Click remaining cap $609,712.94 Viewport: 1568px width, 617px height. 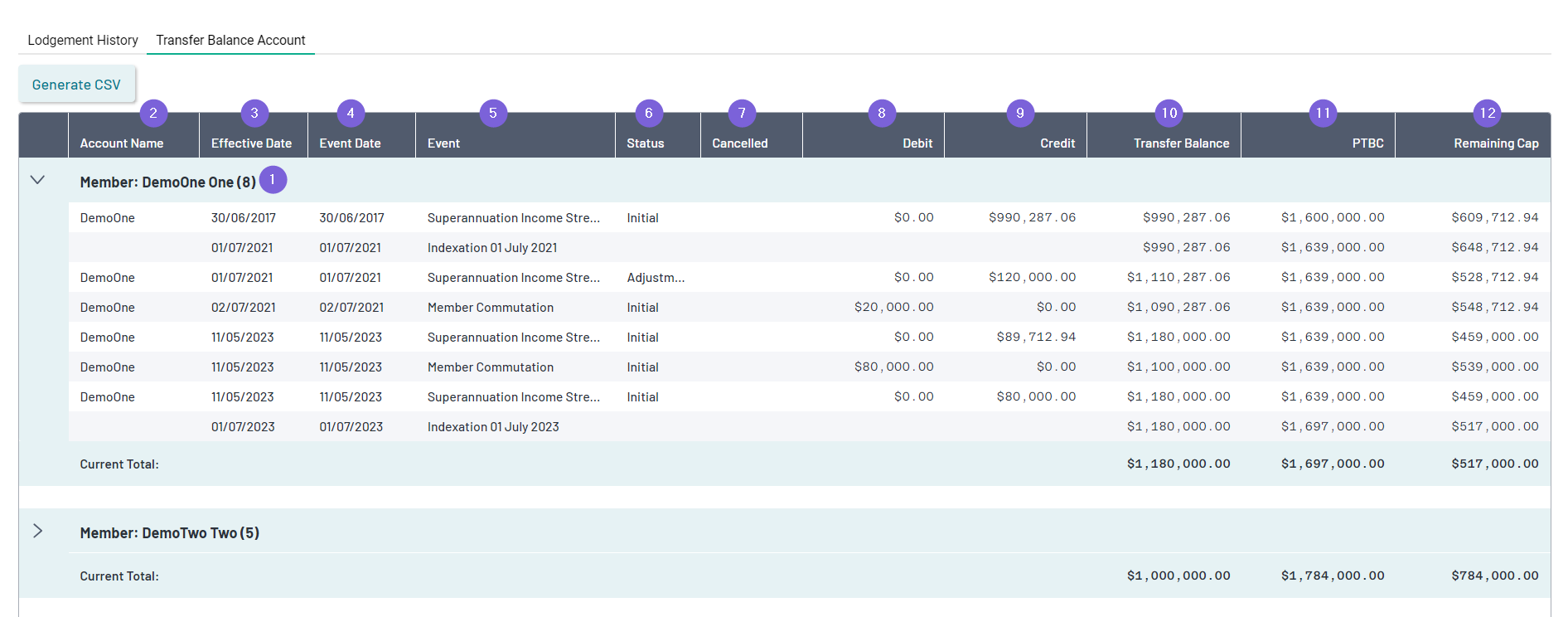point(1495,217)
